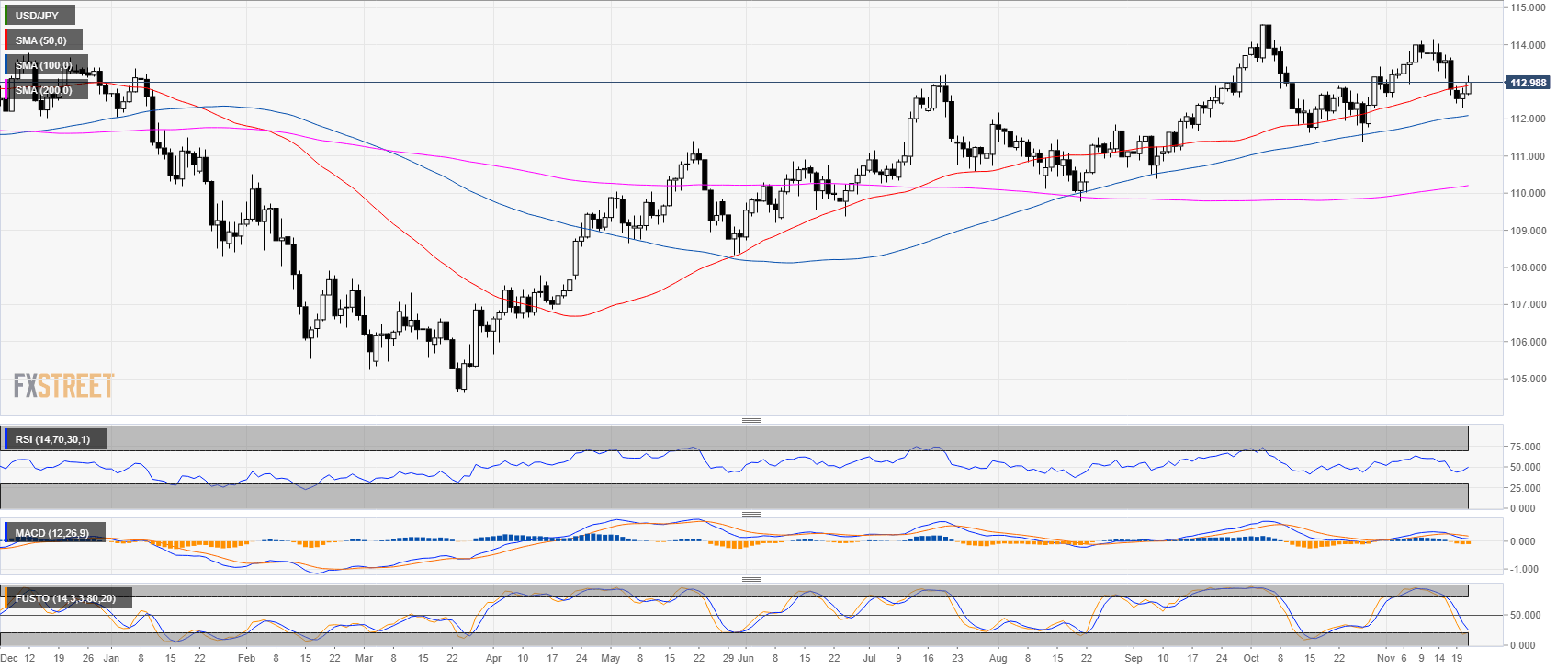The width and height of the screenshot is (1568, 670).
Task: Click the 115.000 price axis label
Action: (x=1528, y=7)
